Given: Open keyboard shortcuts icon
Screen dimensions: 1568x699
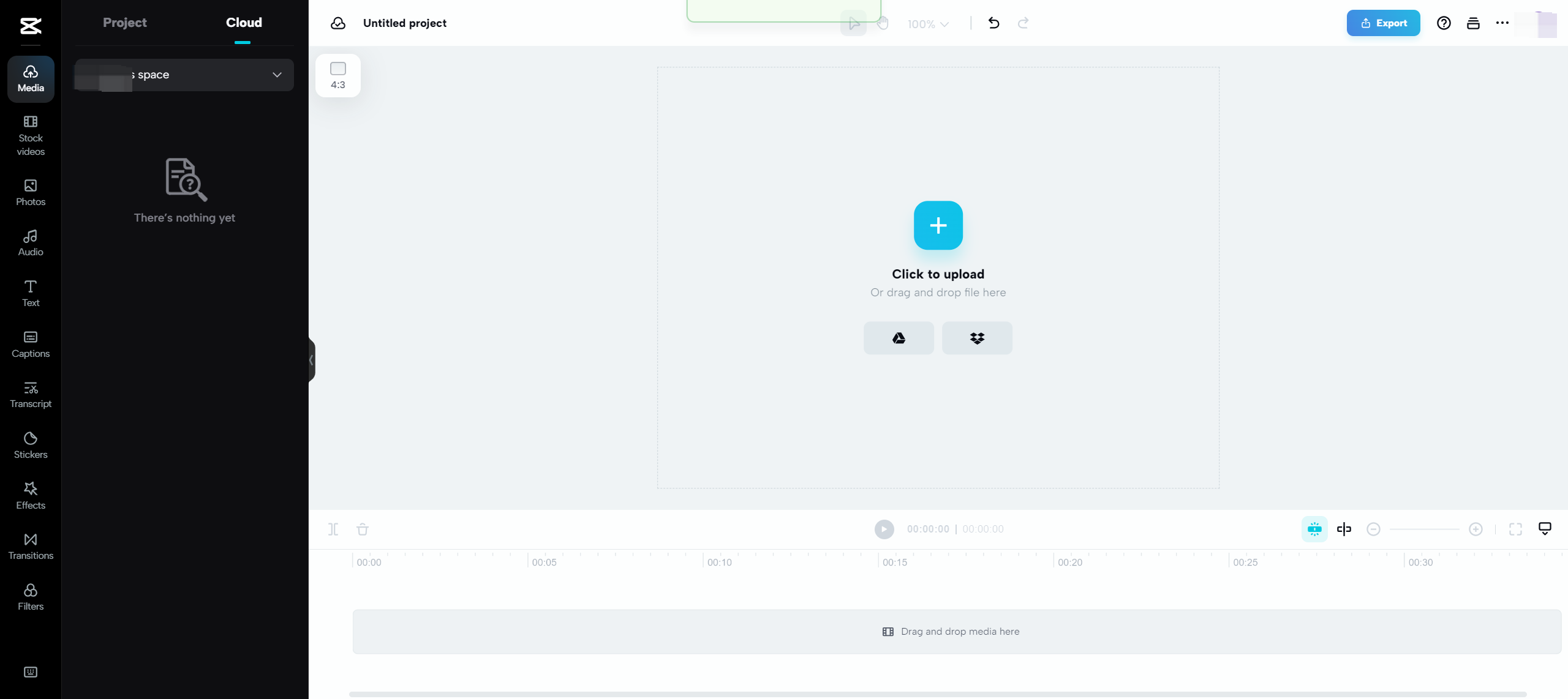Looking at the screenshot, I should [31, 672].
